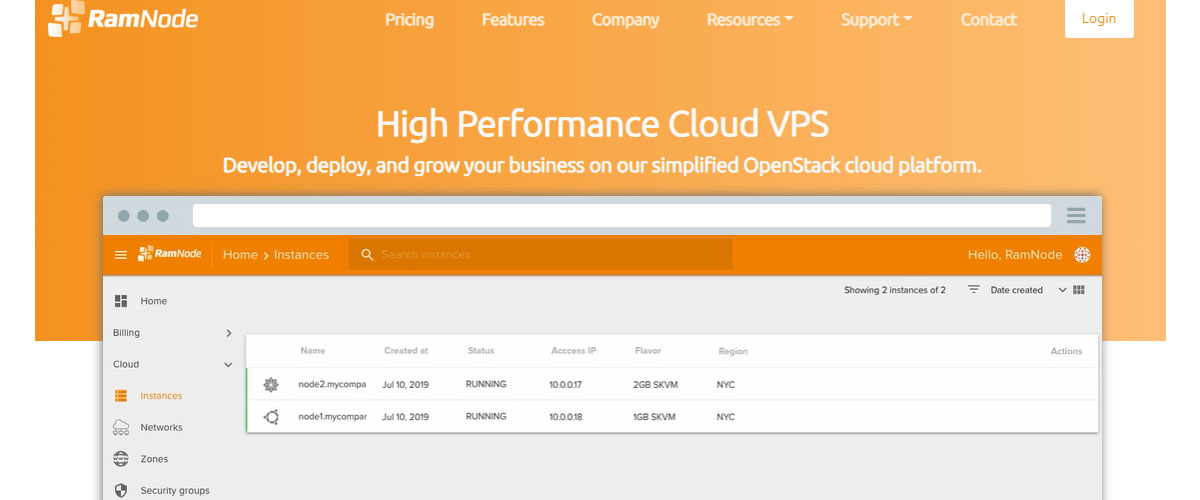
Task: Click the sort filter icon beside Date created
Action: 973,290
